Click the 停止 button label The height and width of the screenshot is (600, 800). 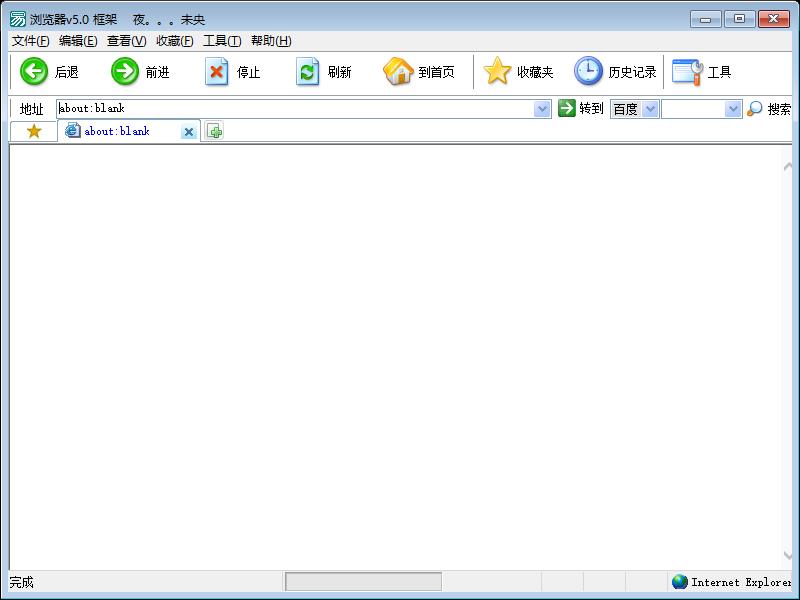click(248, 72)
